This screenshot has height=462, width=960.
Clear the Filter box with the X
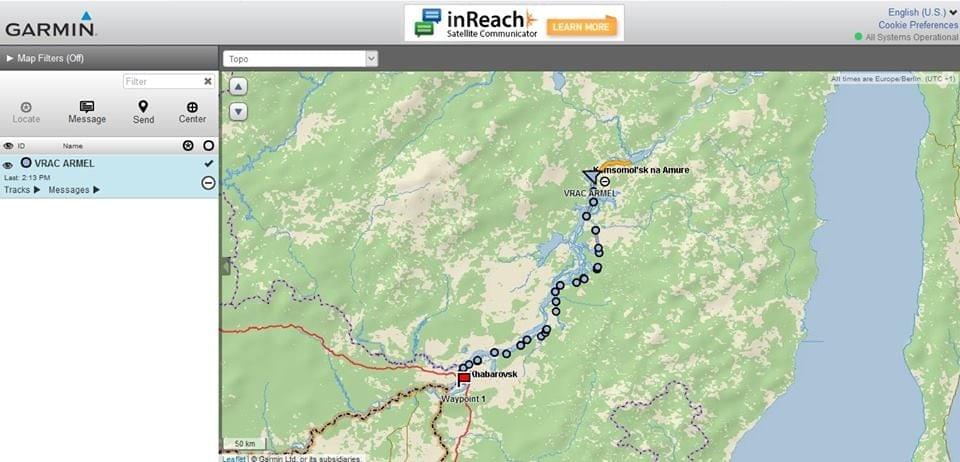coord(208,81)
